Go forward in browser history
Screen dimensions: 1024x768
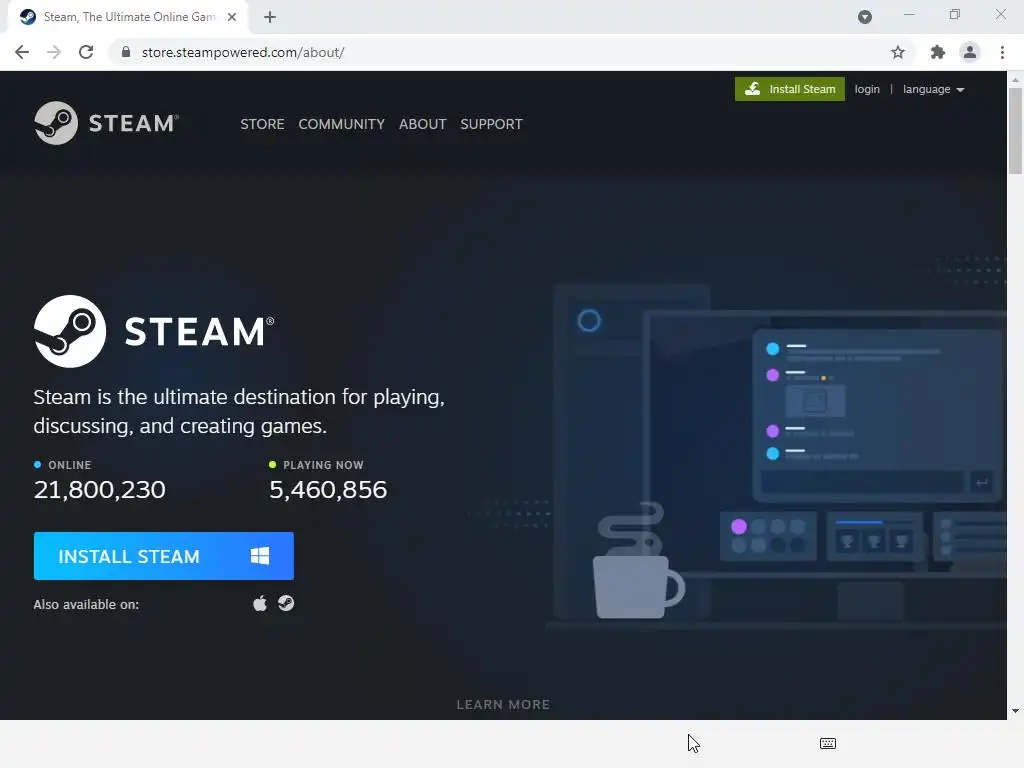click(x=54, y=52)
